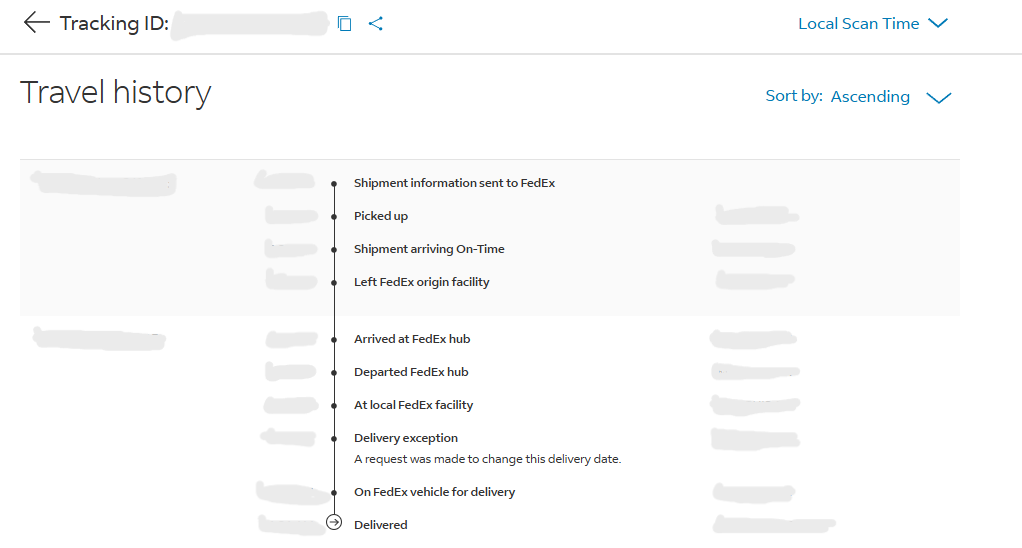Viewport: 1022px width, 548px height.
Task: Click the chevron next to Local Scan Time
Action: (938, 24)
